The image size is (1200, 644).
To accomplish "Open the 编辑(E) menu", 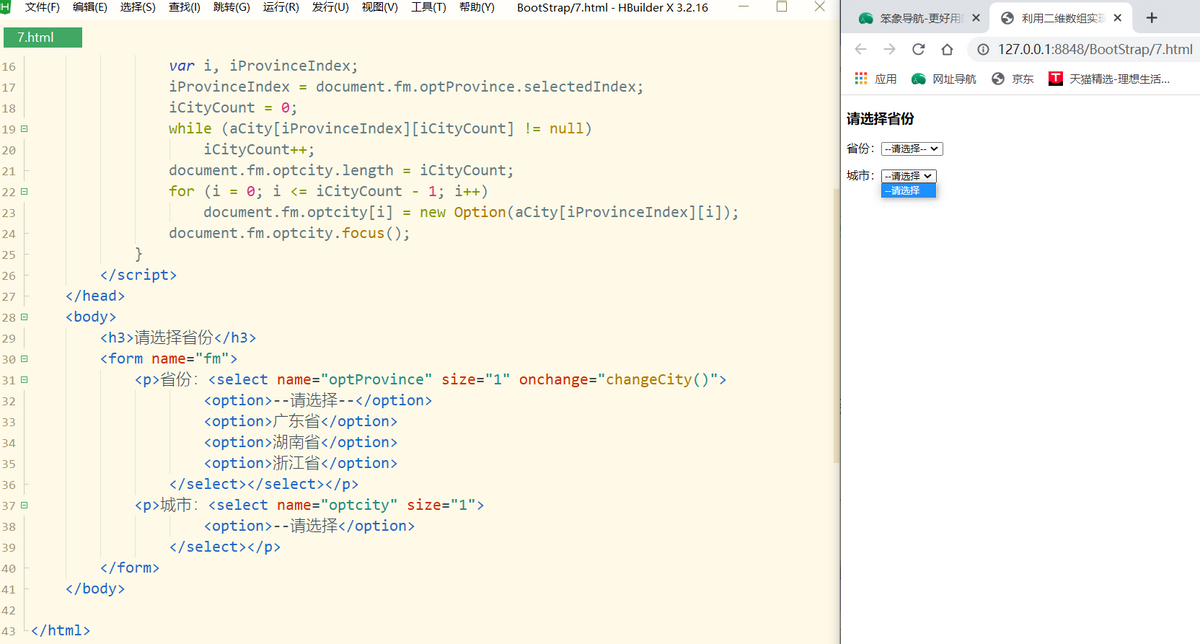I will click(x=90, y=7).
